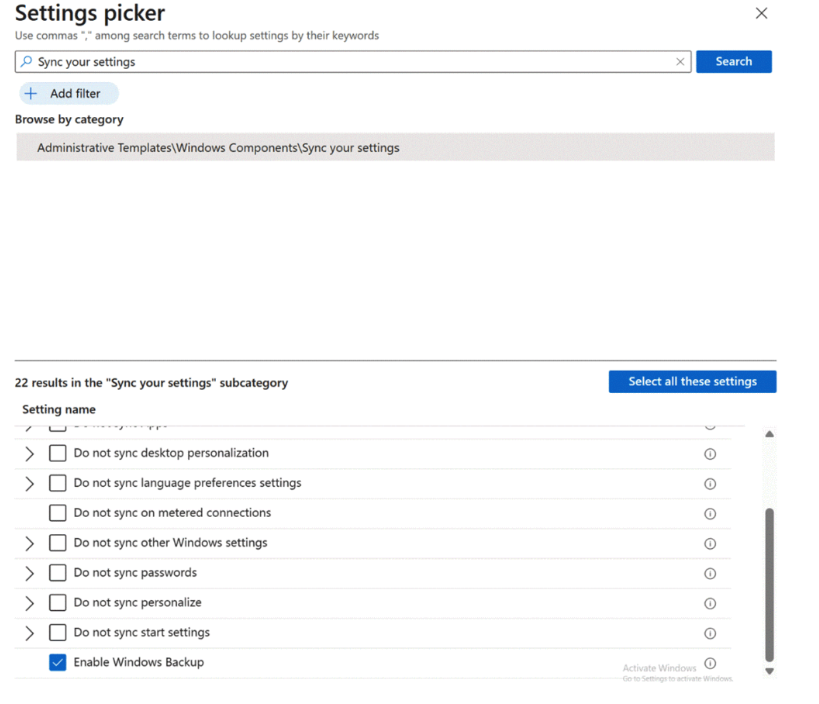This screenshot has height=704, width=819.
Task: Tick Do not sync on metered connections
Action: [x=58, y=513]
